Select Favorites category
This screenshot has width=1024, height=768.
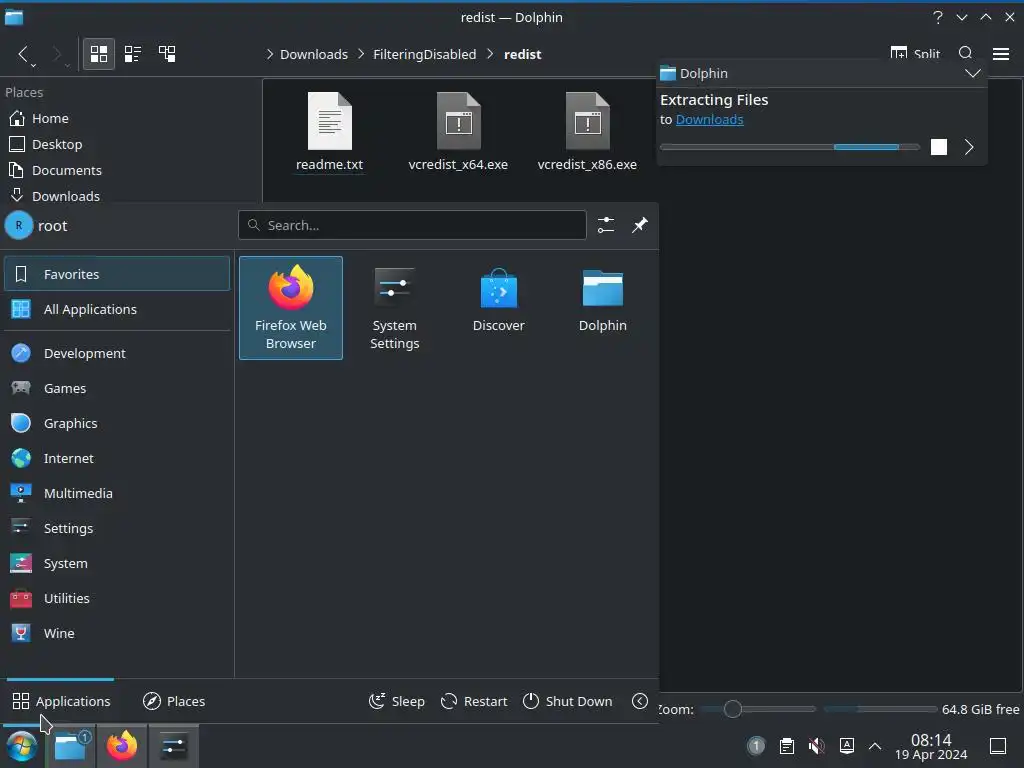(x=117, y=274)
